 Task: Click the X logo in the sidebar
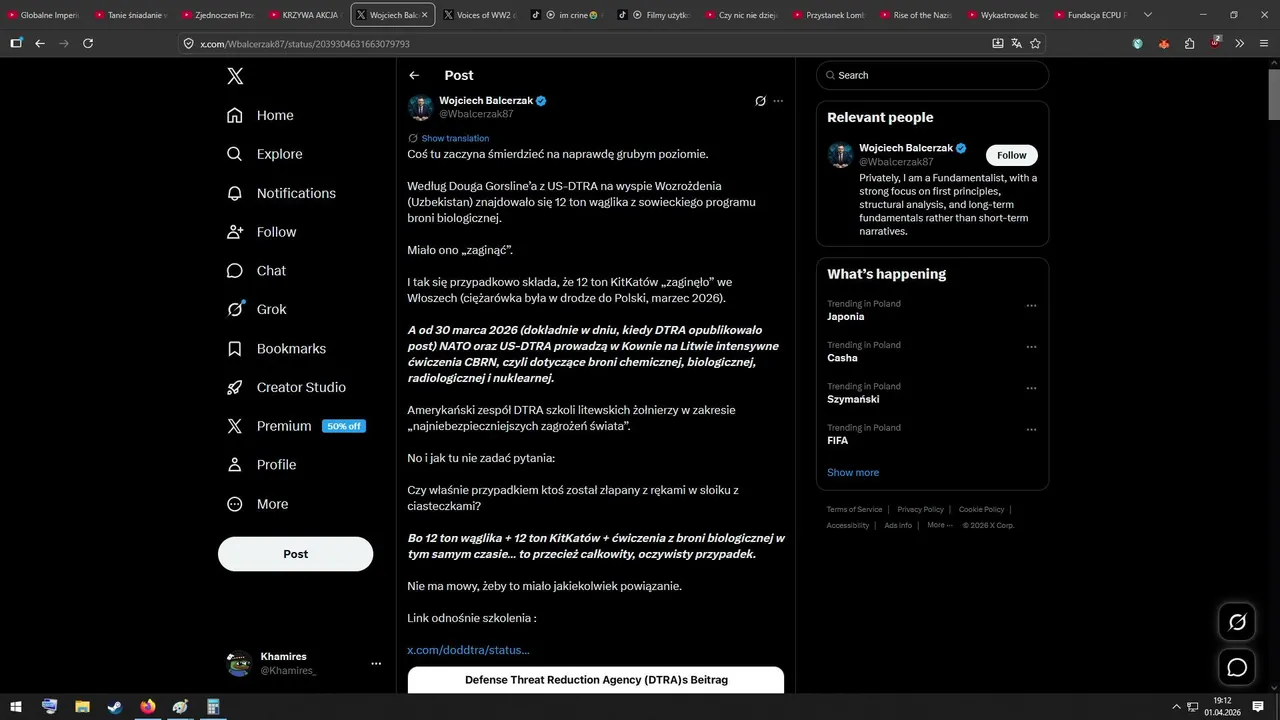click(235, 76)
